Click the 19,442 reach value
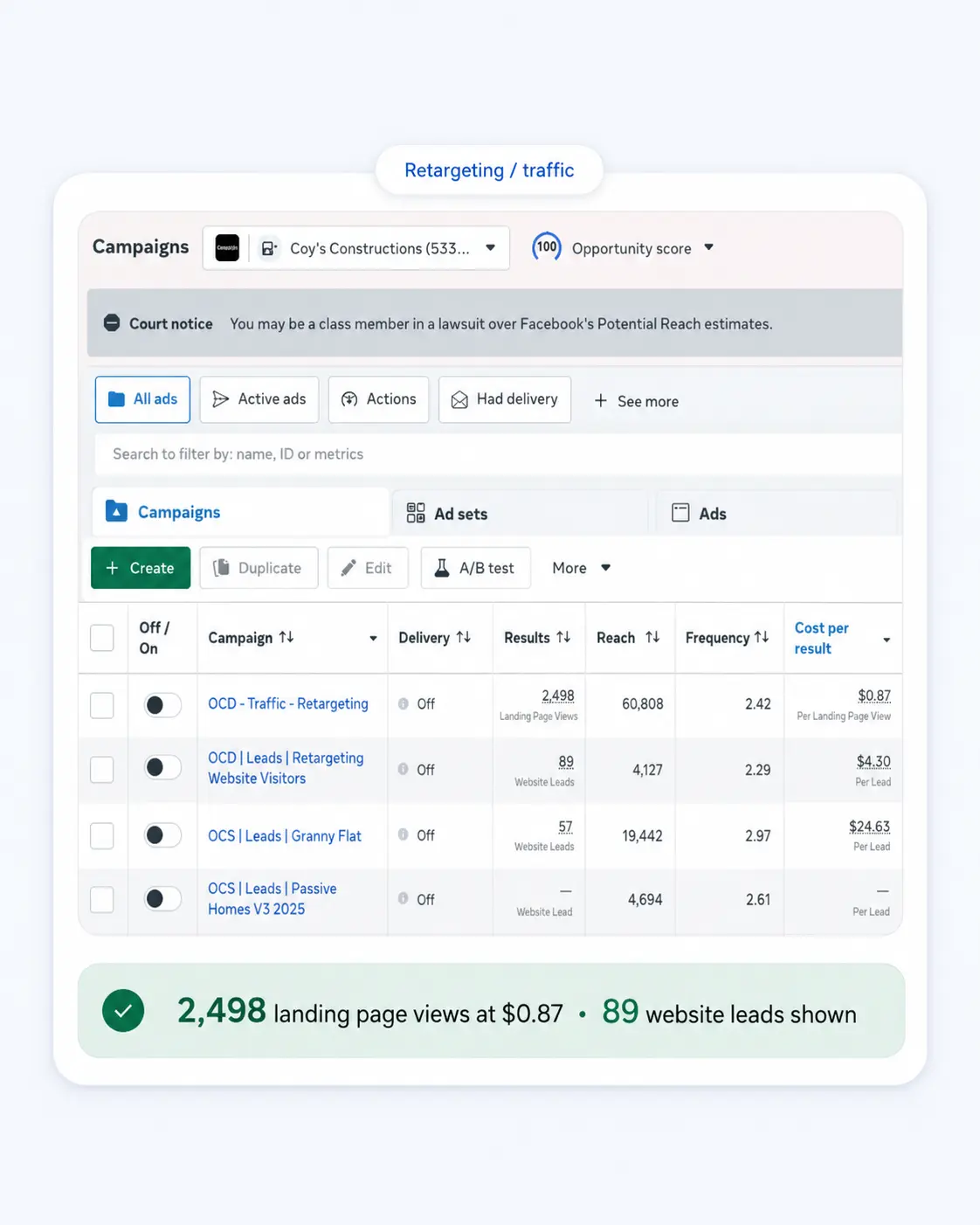 point(643,836)
